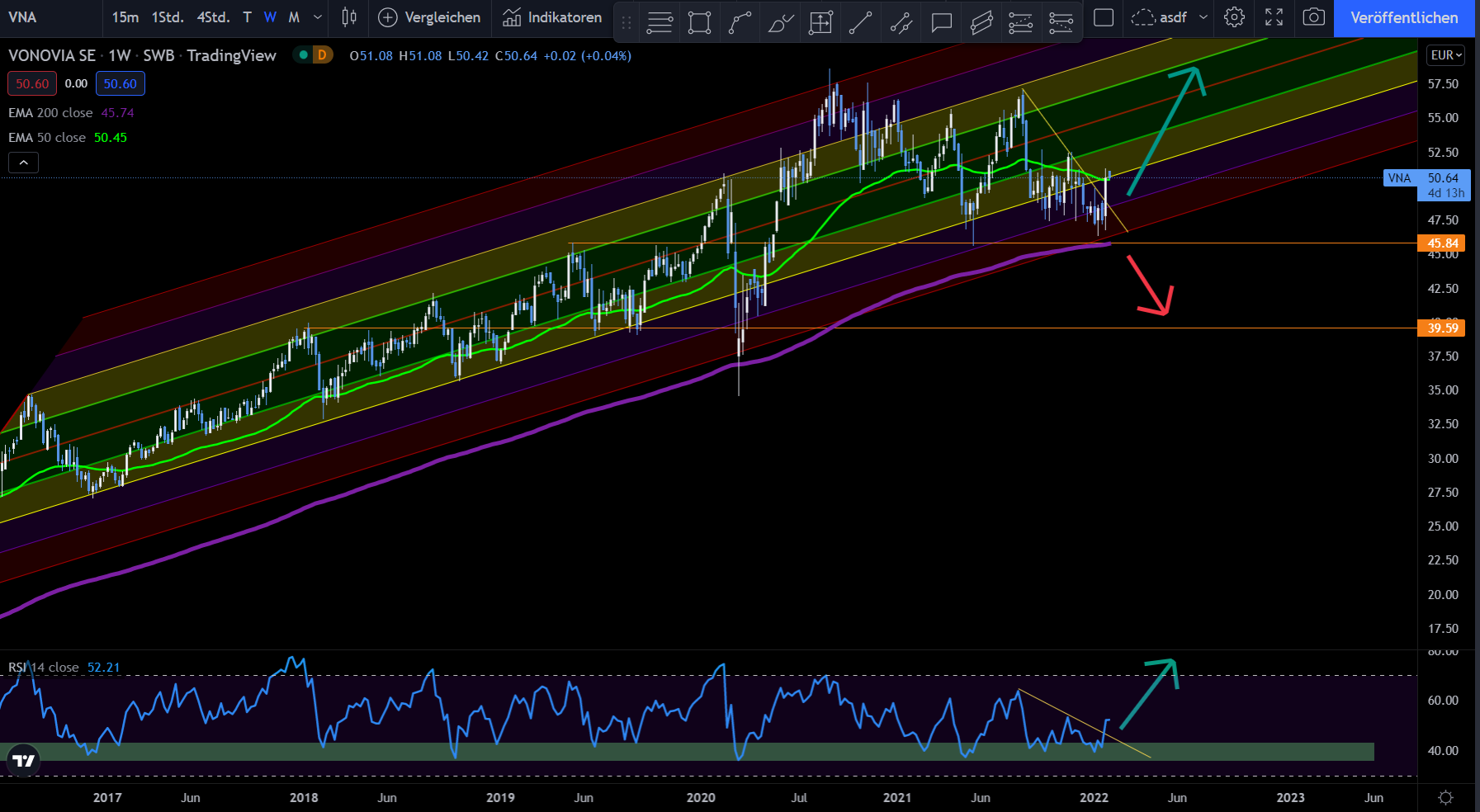Switch to the 15m timeframe
Viewport: 1480px width, 812px height.
click(x=125, y=17)
